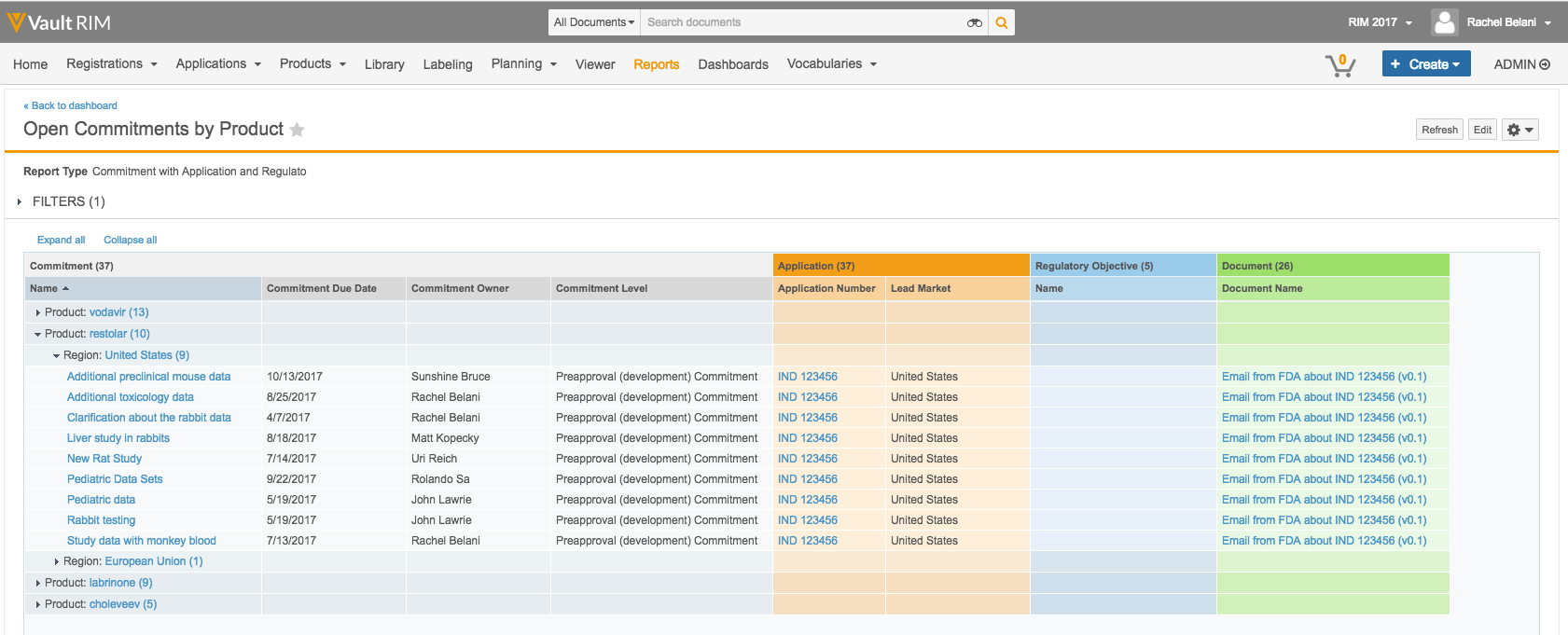
Task: Click the Vault RIM logo
Action: pyautogui.click(x=59, y=22)
